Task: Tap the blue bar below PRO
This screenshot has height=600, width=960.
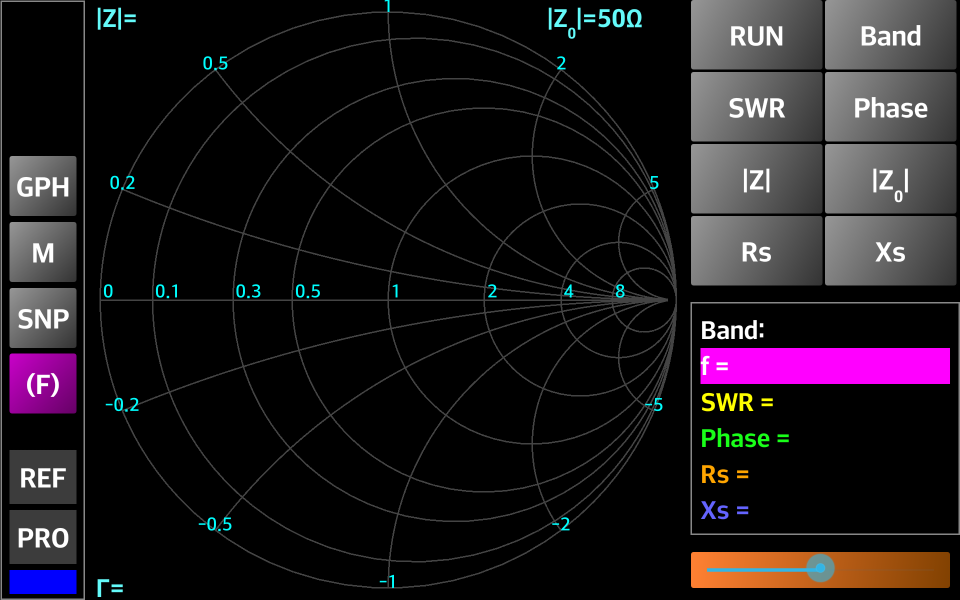Action: [43, 582]
